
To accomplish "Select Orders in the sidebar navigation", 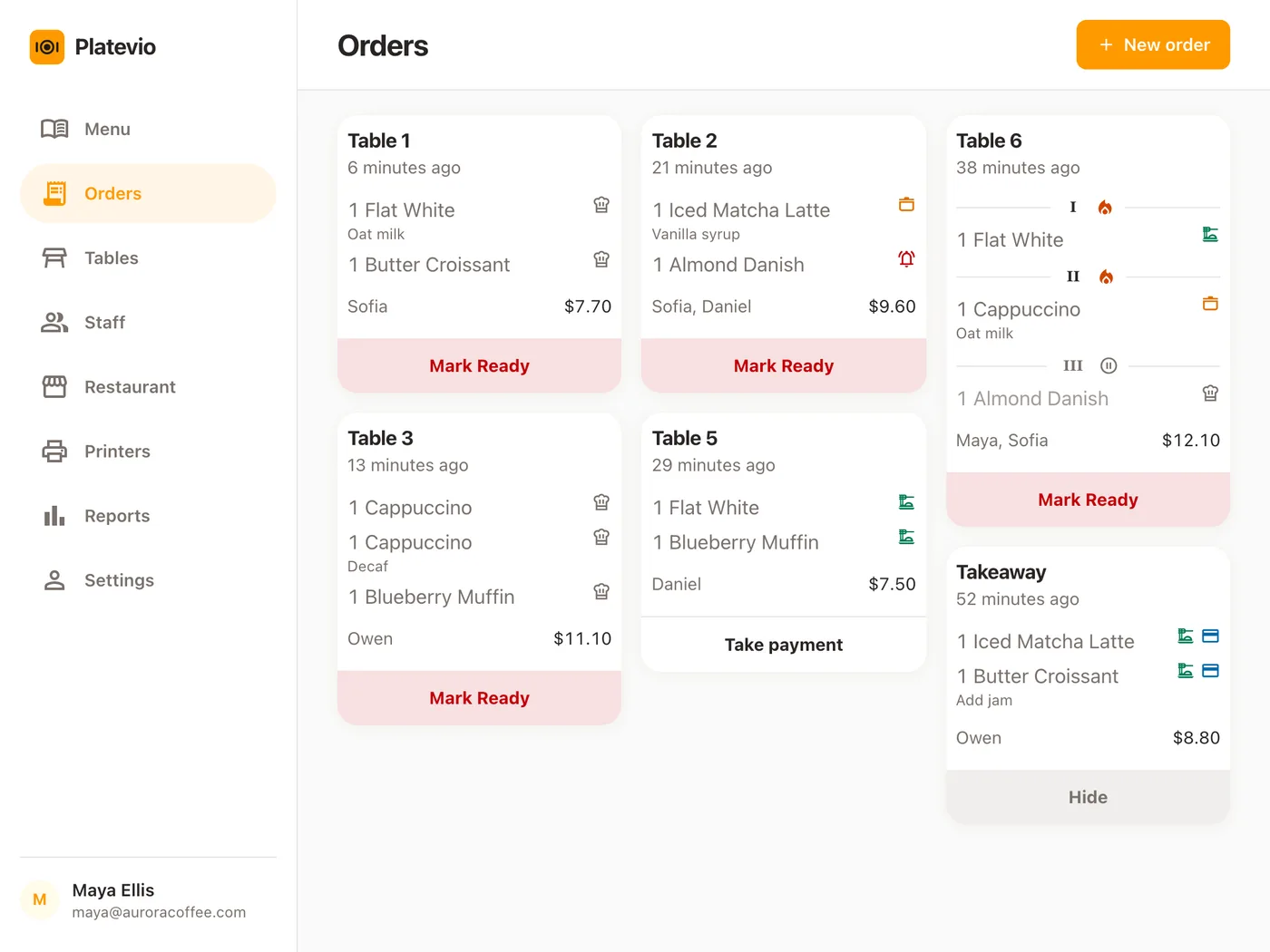I will (148, 193).
